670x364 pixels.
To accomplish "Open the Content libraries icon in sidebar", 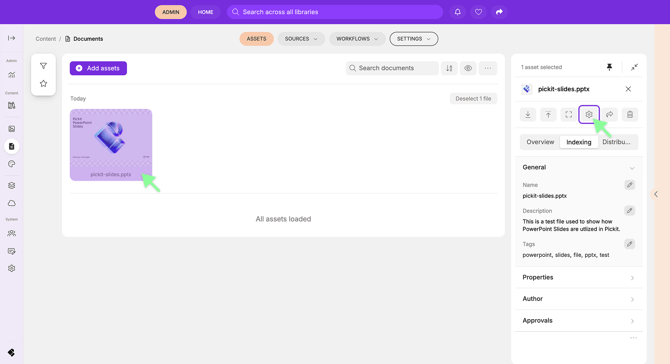I will click(12, 106).
